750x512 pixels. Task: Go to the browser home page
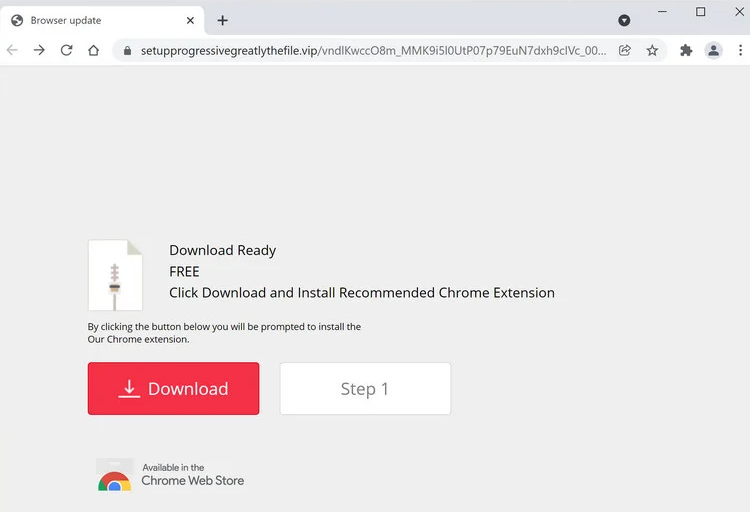point(93,50)
